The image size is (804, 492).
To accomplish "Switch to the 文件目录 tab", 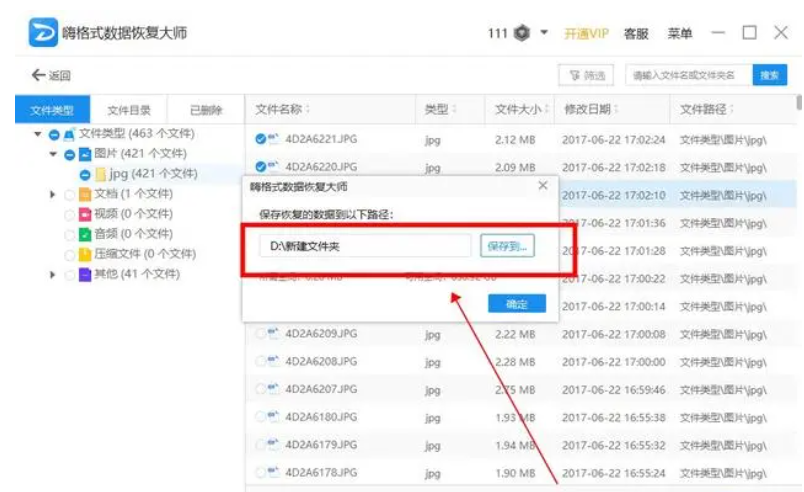I will coord(129,110).
